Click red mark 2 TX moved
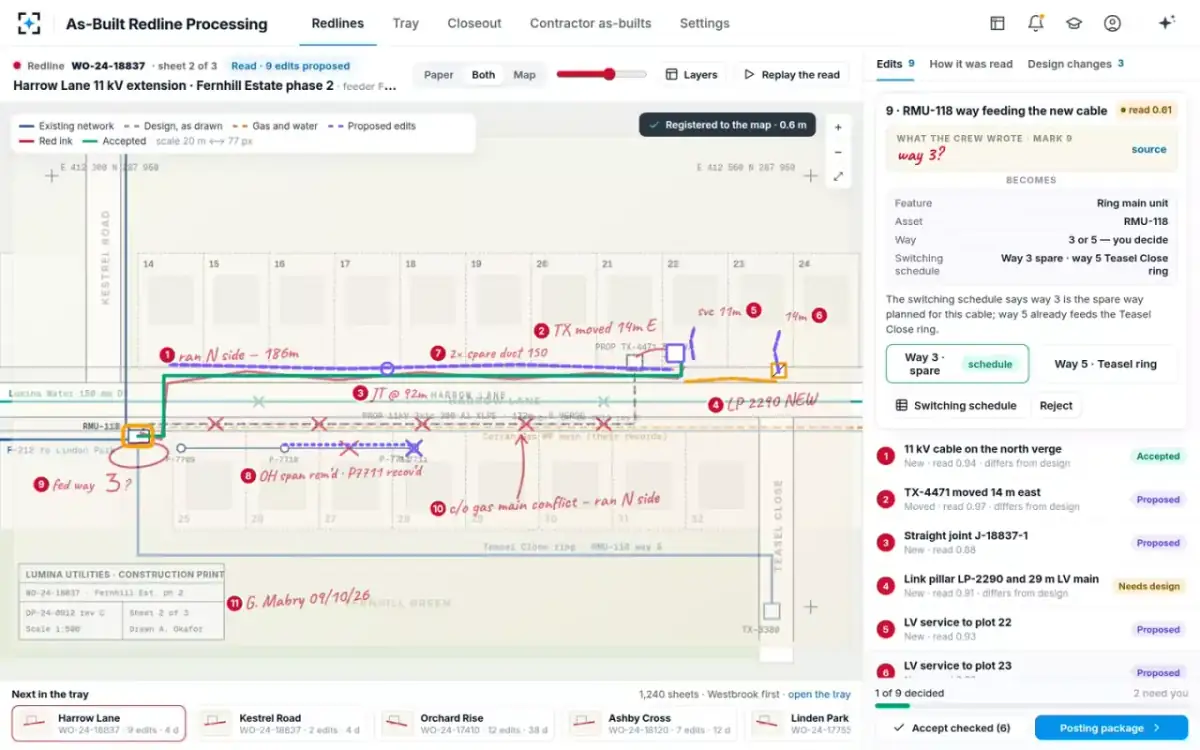Viewport: 1200px width, 750px height. [x=541, y=330]
